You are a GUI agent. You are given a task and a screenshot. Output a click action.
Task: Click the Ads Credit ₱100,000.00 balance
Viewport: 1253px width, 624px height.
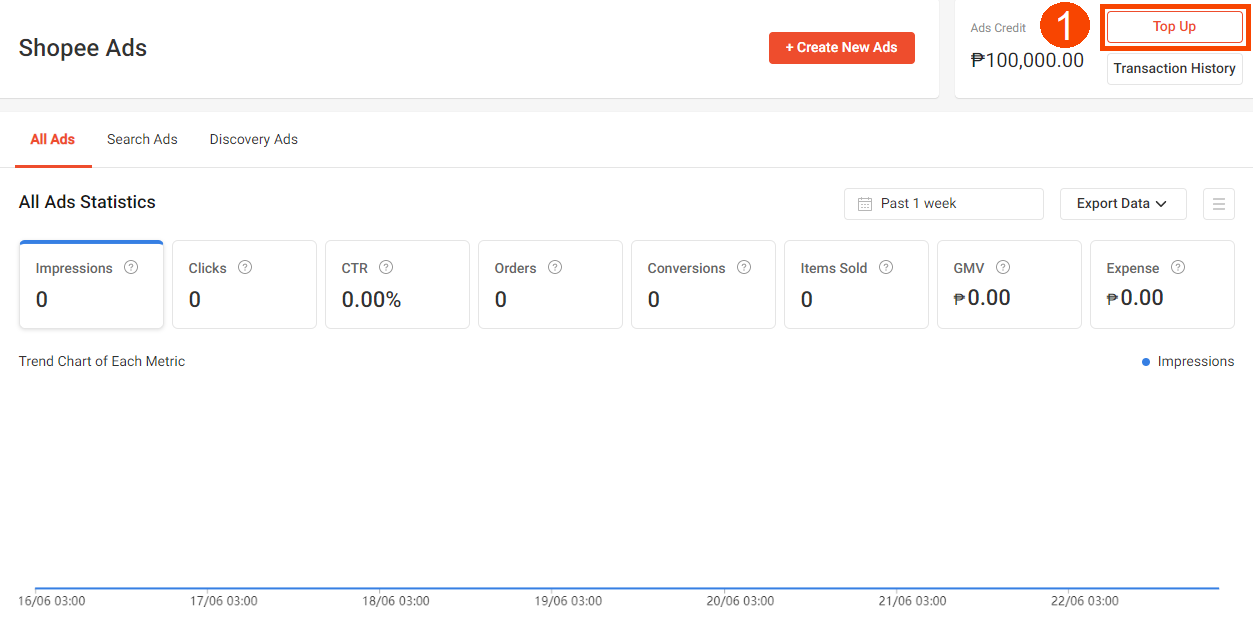[x=1027, y=60]
